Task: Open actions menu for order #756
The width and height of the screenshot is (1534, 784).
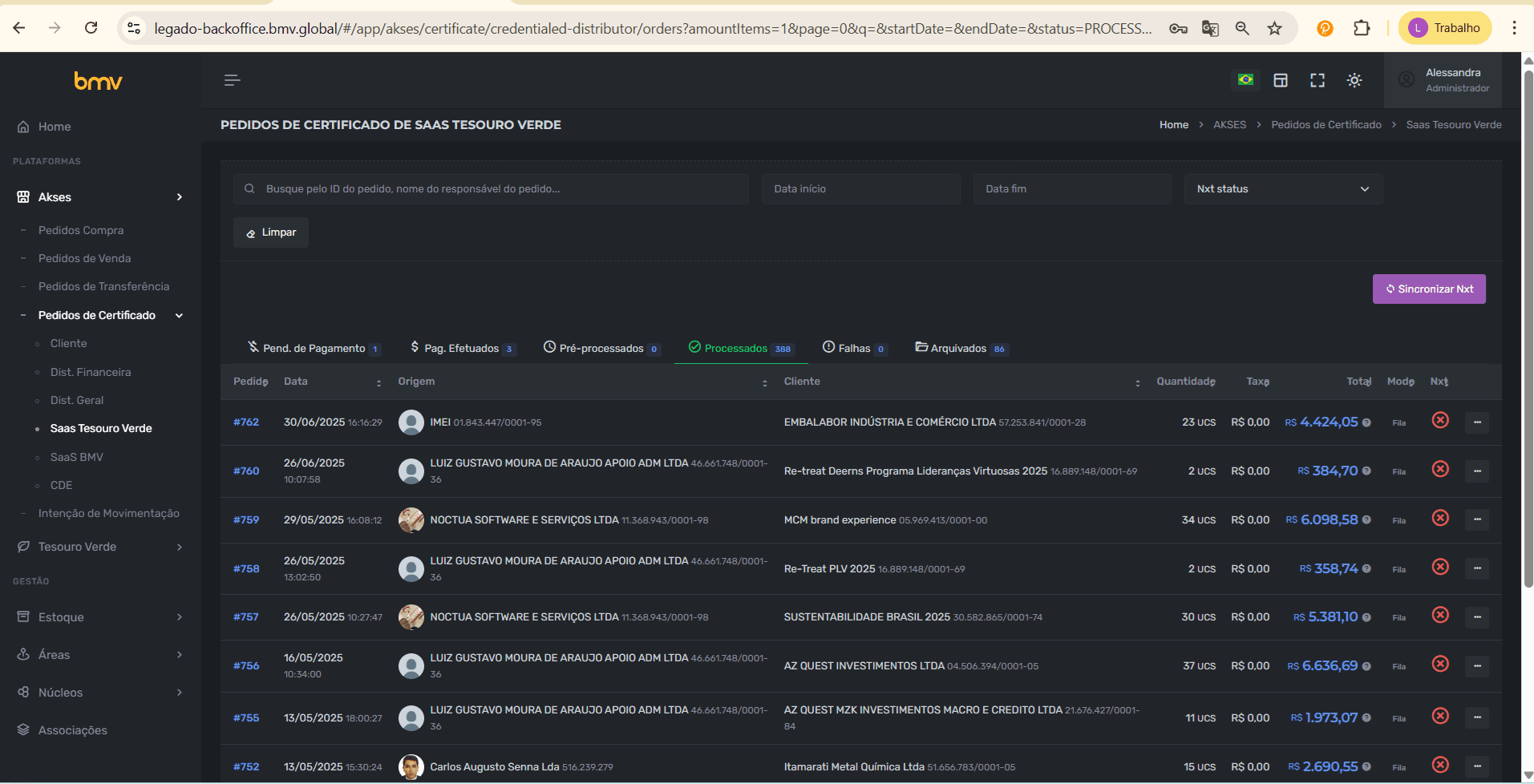Action: click(x=1477, y=666)
